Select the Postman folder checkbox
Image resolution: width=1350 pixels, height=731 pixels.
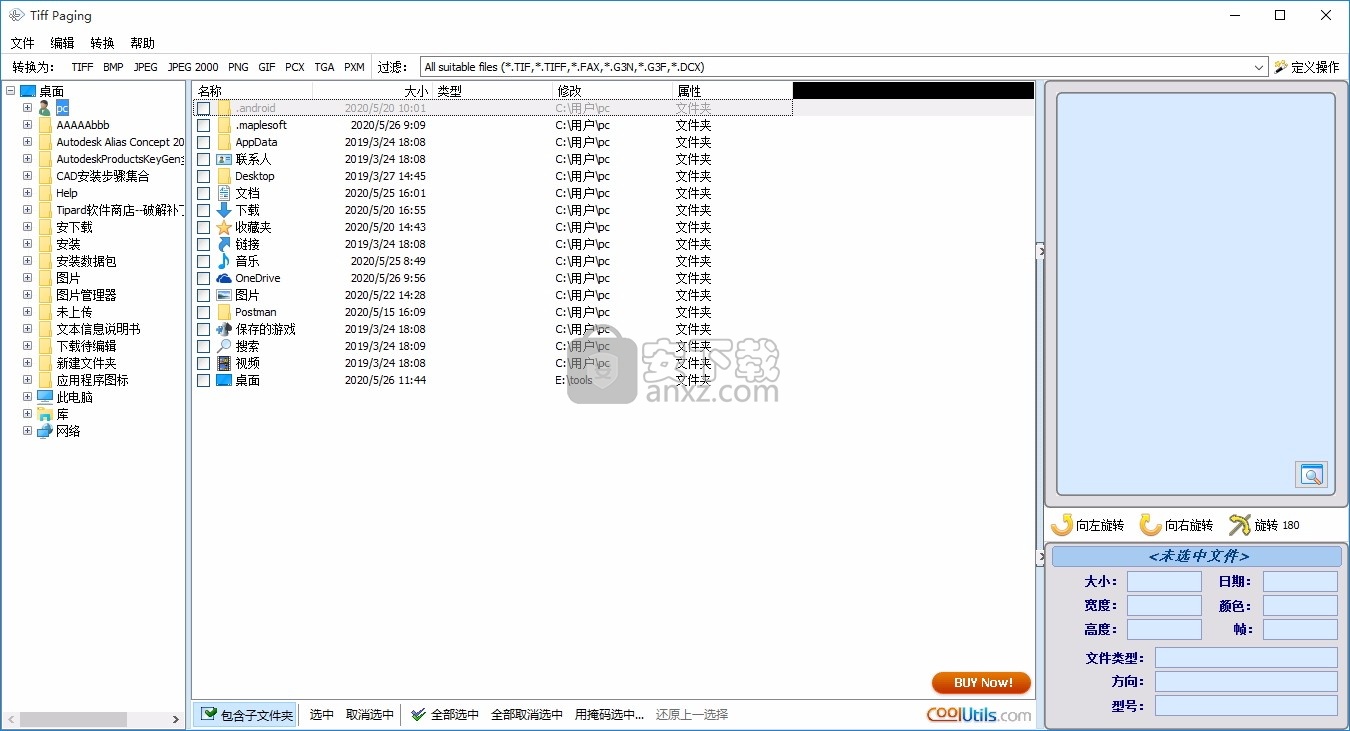203,312
